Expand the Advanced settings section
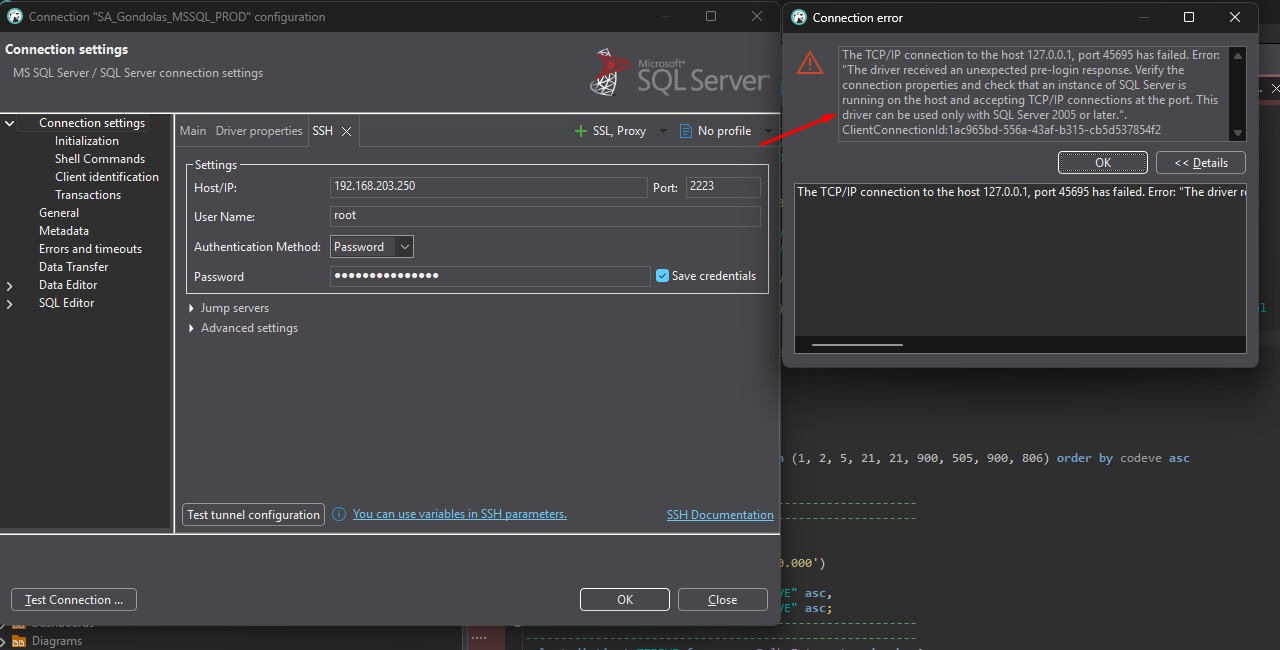Image resolution: width=1280 pixels, height=650 pixels. tap(191, 328)
